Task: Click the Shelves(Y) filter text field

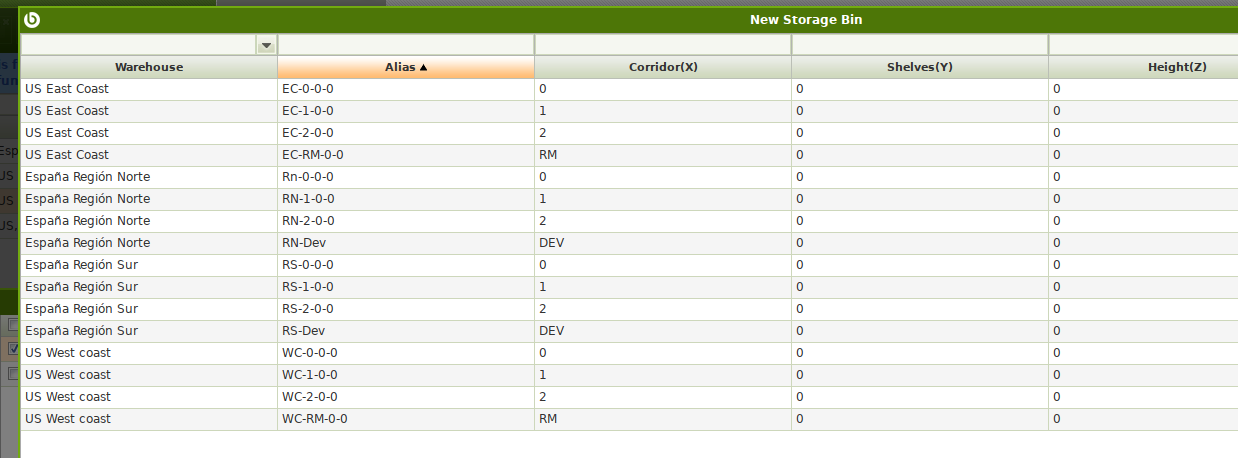Action: [x=920, y=45]
